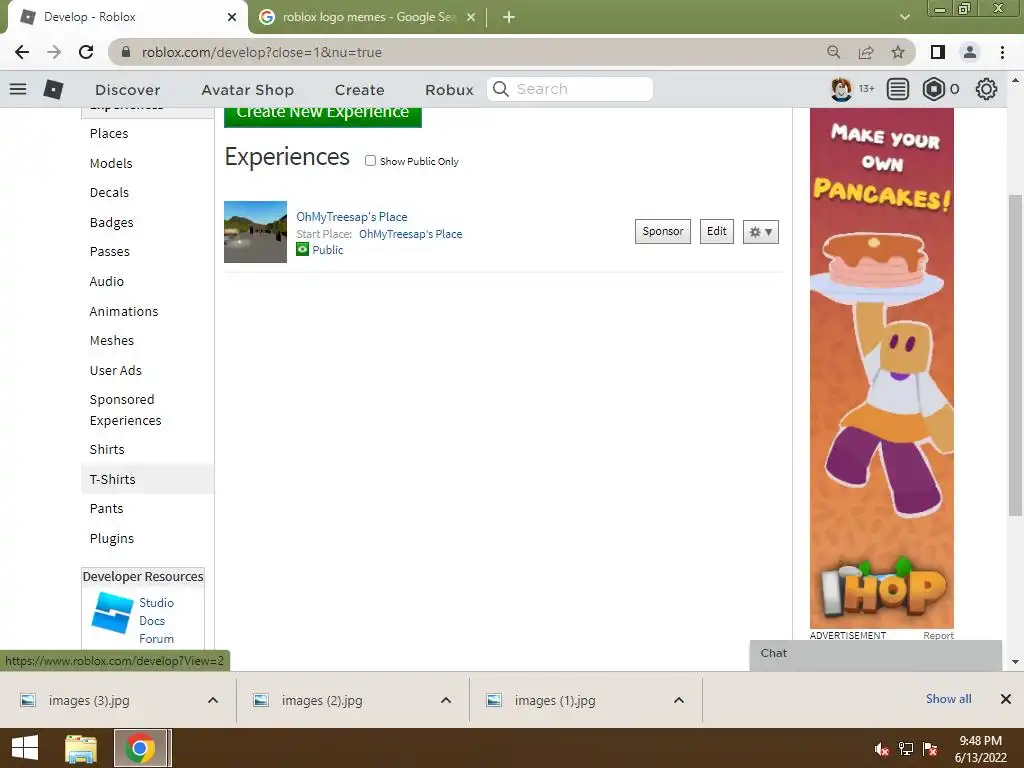
Task: Click the Chrome taskbar icon
Action: pos(140,748)
